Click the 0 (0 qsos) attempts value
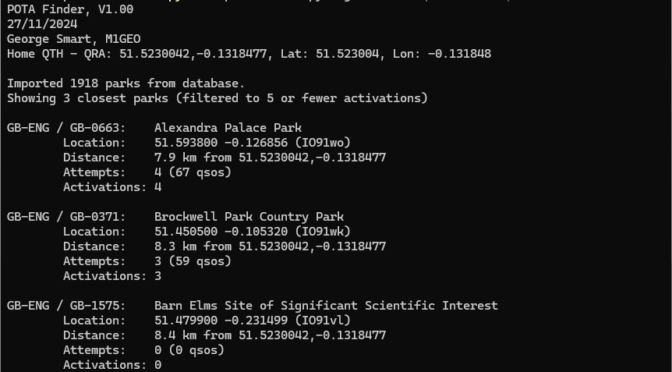The height and width of the screenshot is (372, 672). coord(189,350)
